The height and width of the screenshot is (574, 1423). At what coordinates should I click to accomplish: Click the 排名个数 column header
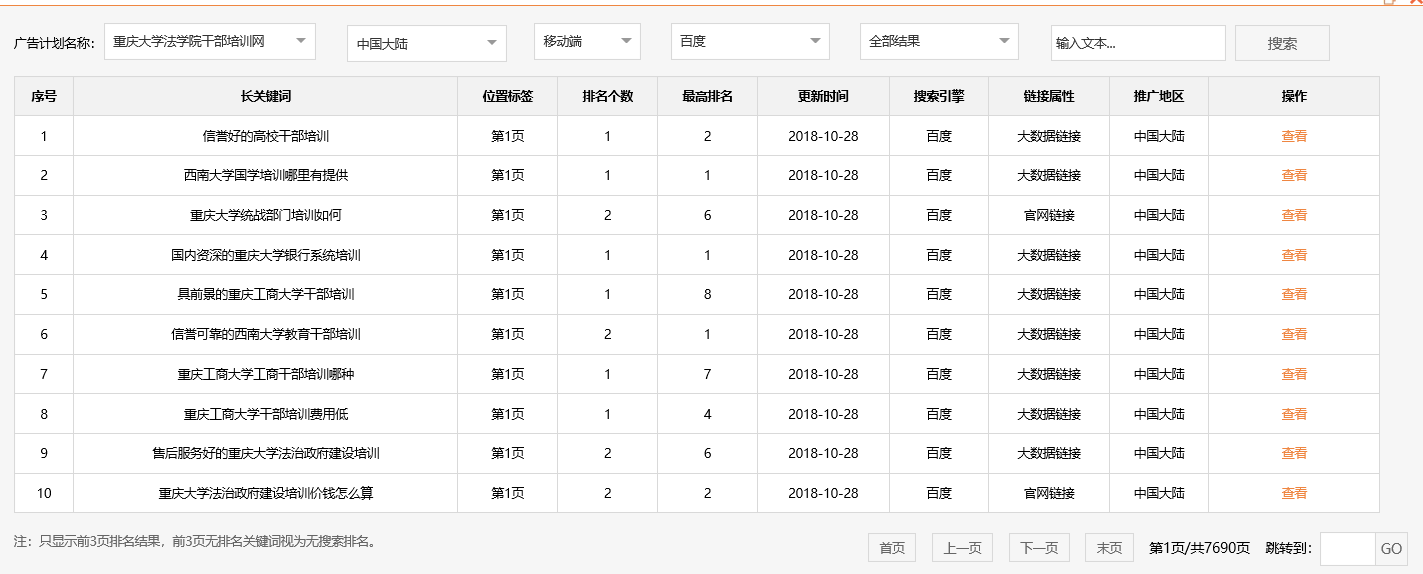point(608,96)
